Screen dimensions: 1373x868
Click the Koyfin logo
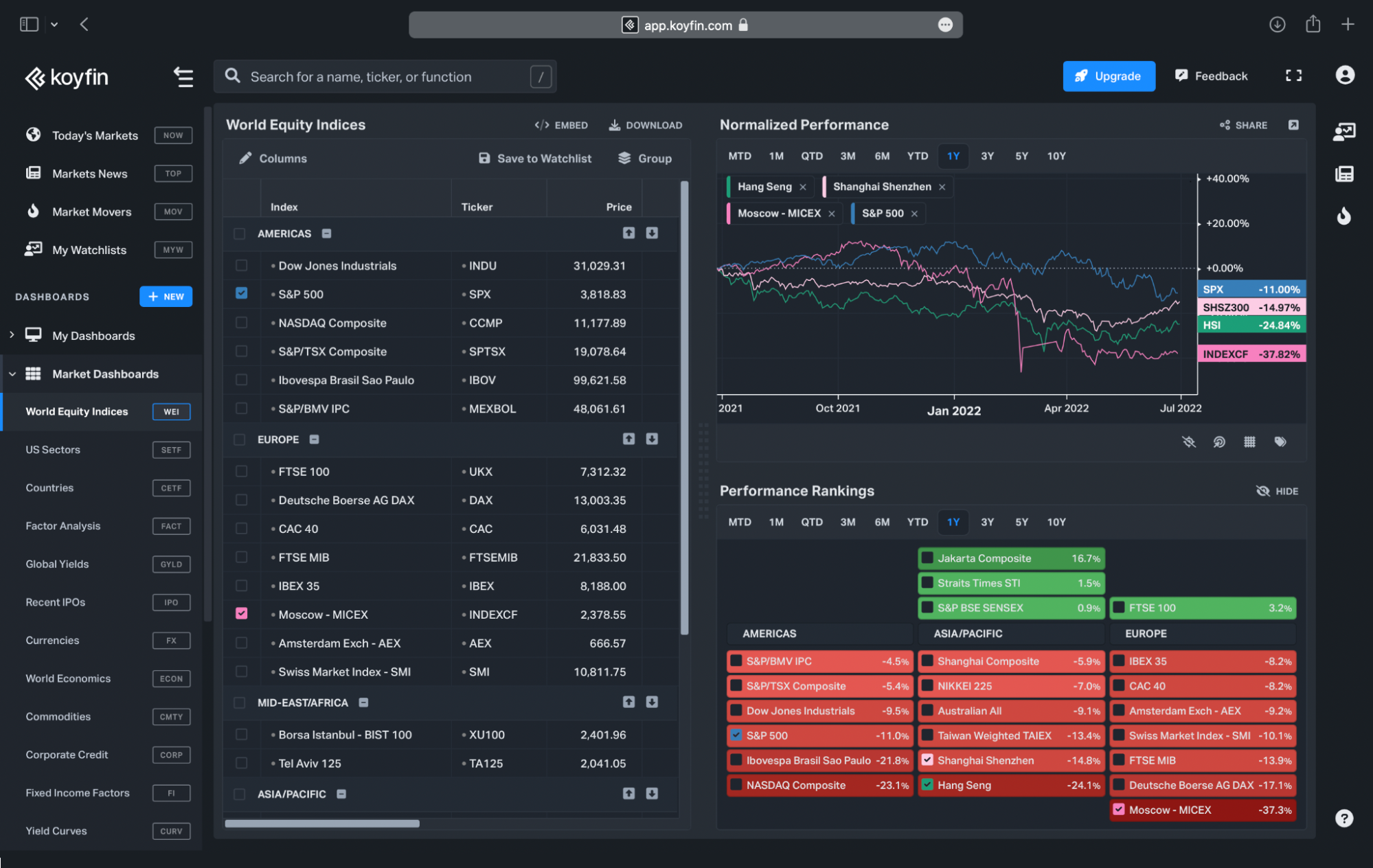pos(67,78)
